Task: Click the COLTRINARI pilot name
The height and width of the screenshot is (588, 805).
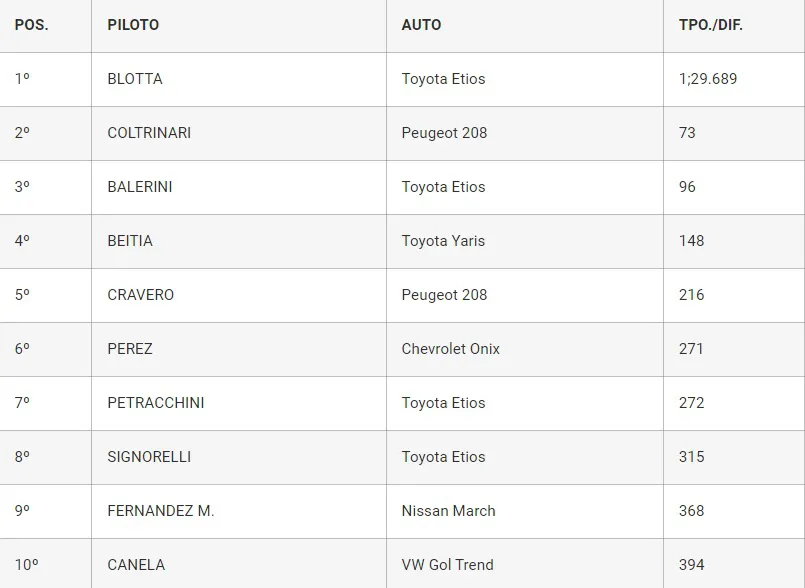Action: click(x=149, y=133)
